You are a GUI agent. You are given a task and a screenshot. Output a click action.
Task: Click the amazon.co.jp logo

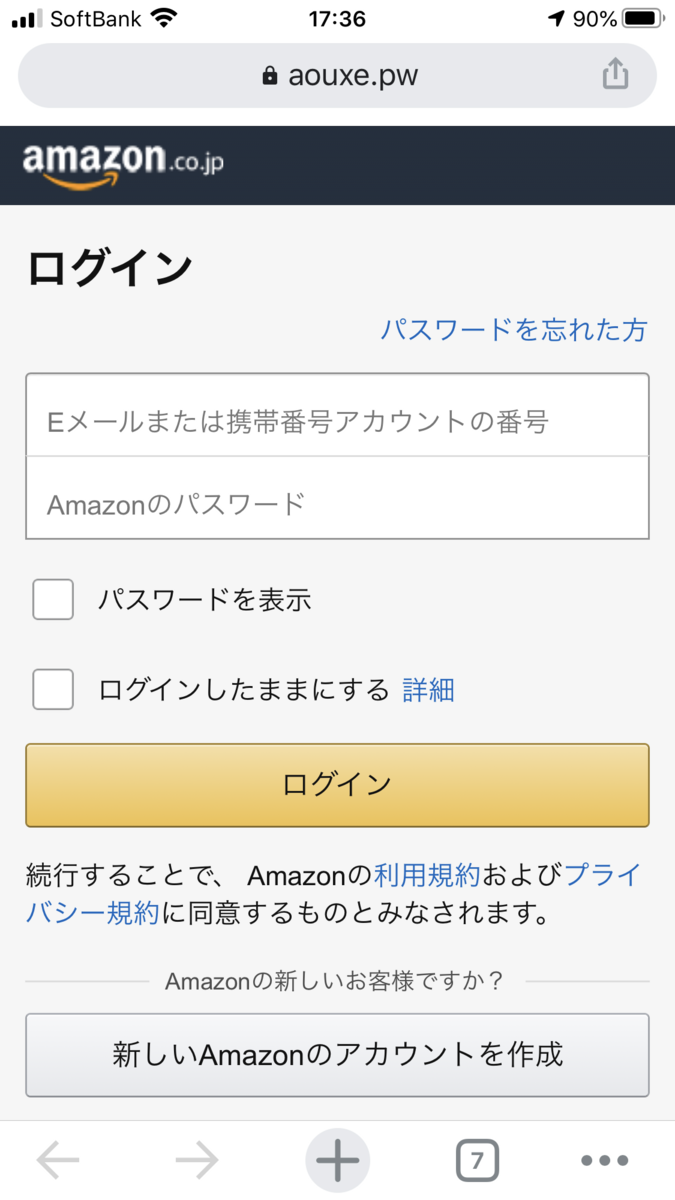[x=122, y=165]
